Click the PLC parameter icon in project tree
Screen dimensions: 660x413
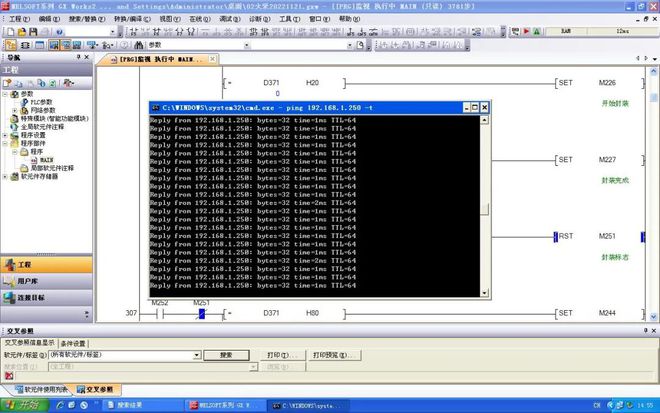[x=25, y=102]
